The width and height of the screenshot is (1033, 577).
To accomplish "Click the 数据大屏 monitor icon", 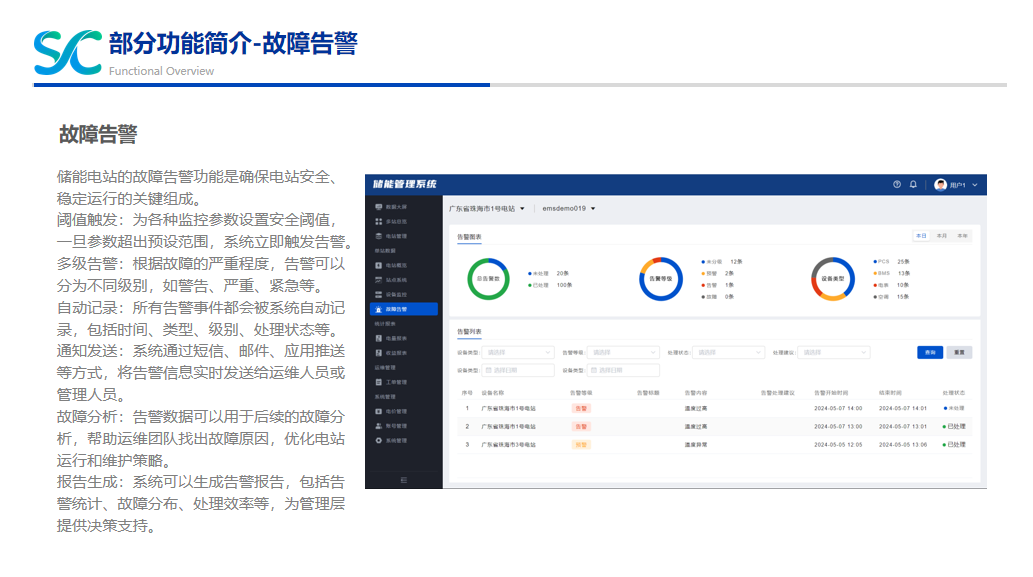I will click(x=378, y=206).
